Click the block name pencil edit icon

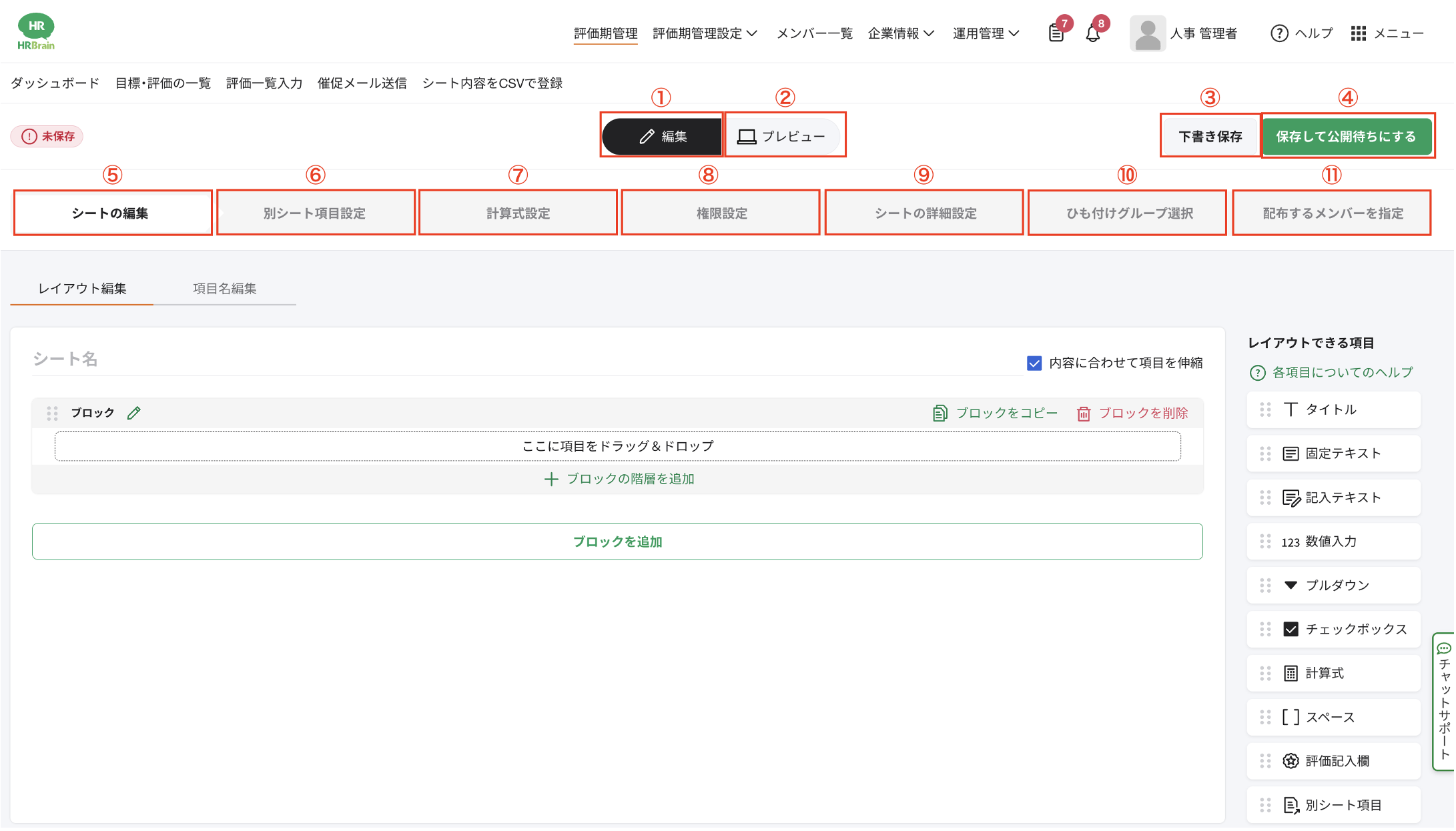pyautogui.click(x=134, y=413)
